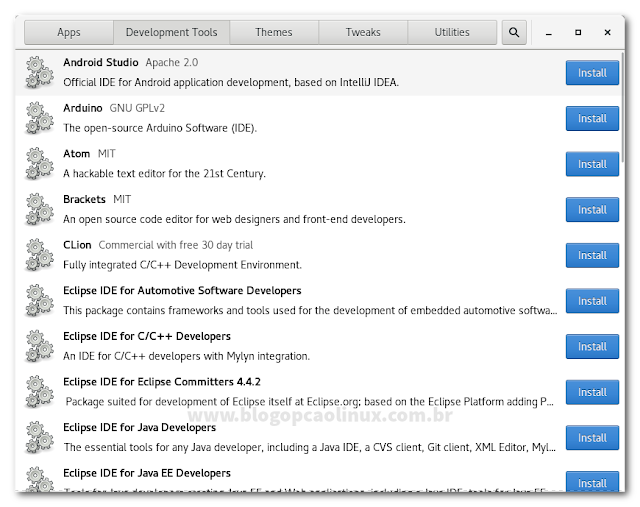
Task: Close the window
Action: click(x=607, y=32)
